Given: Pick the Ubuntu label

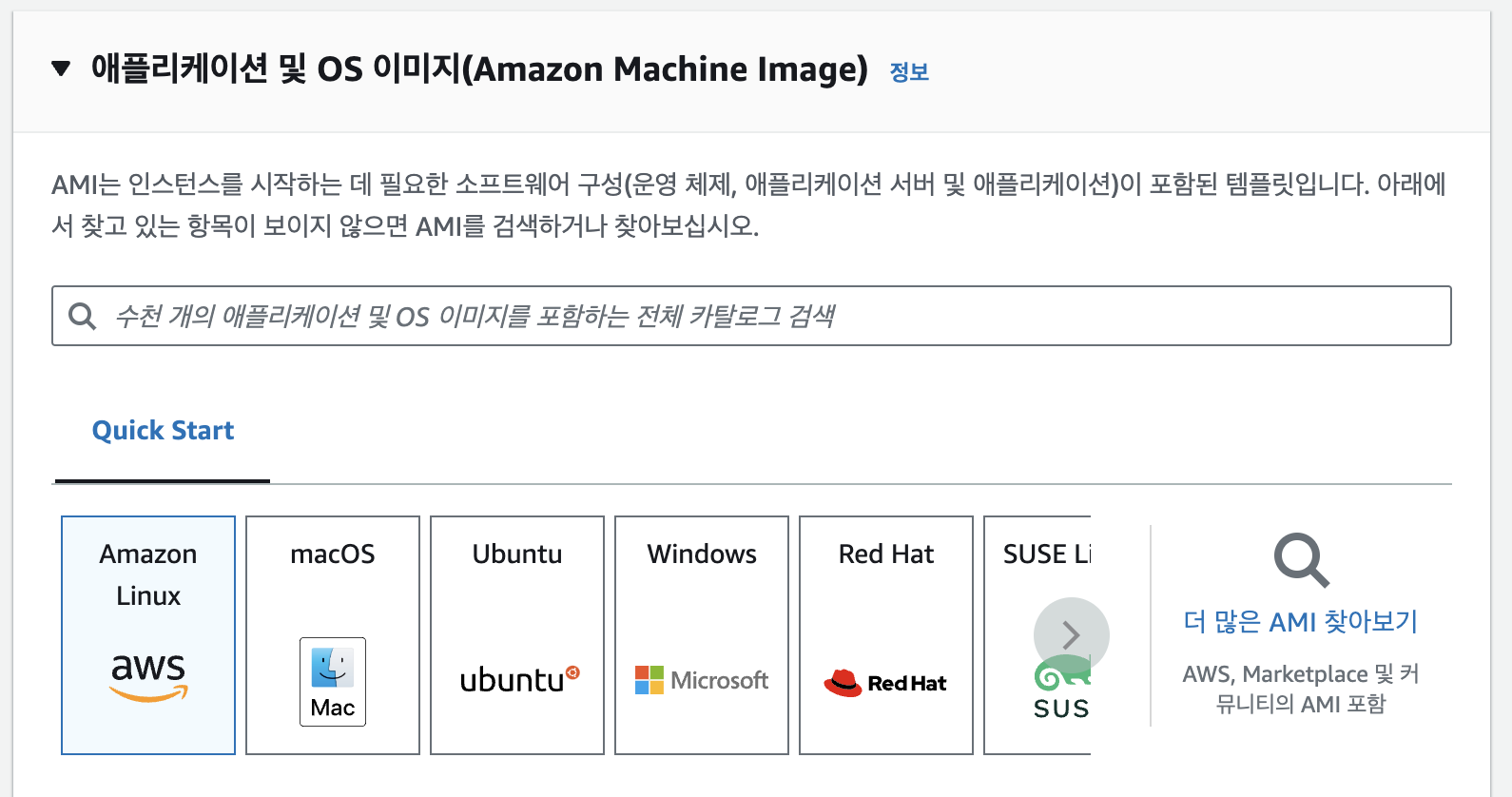Looking at the screenshot, I should click(x=517, y=554).
